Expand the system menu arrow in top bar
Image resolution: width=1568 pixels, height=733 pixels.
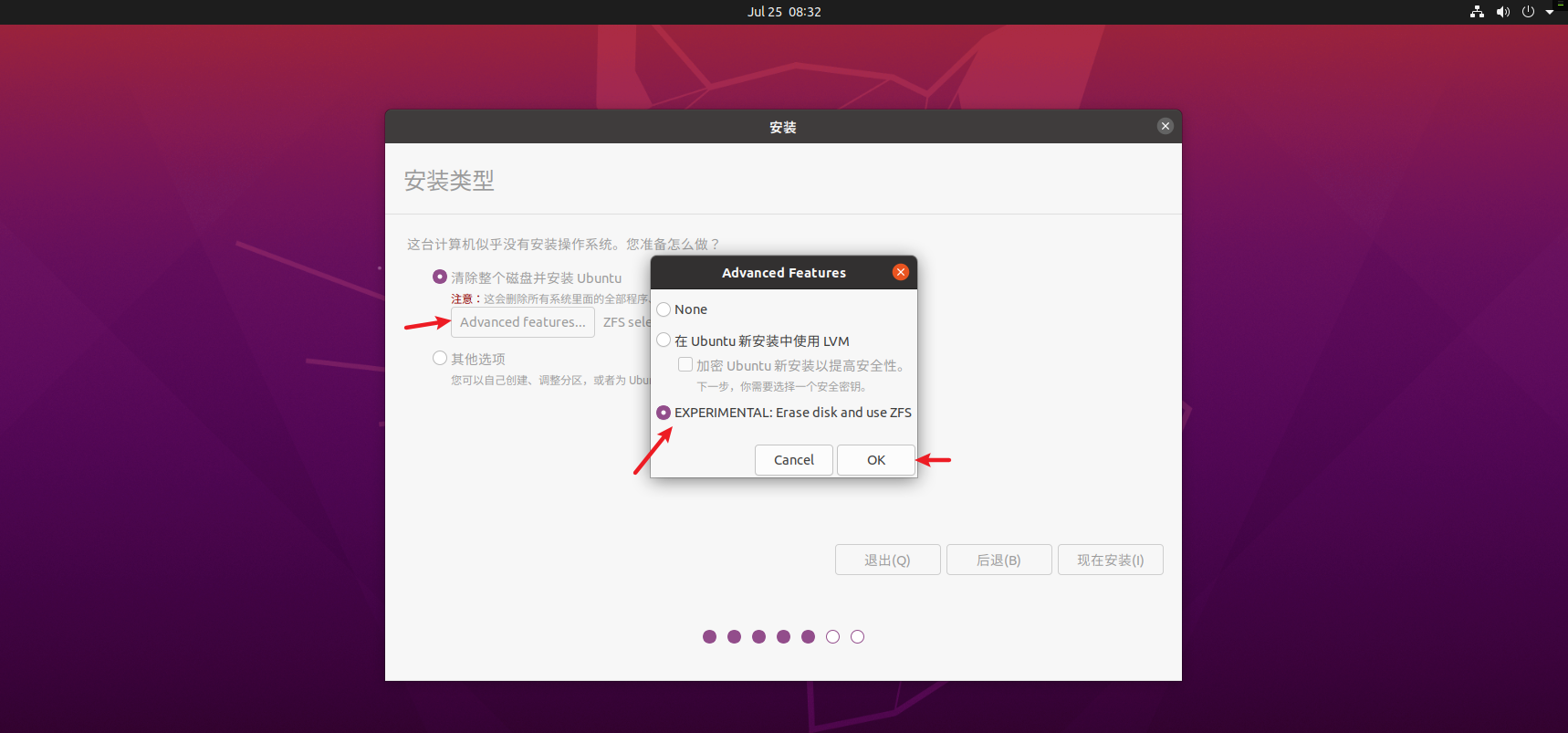pyautogui.click(x=1550, y=12)
